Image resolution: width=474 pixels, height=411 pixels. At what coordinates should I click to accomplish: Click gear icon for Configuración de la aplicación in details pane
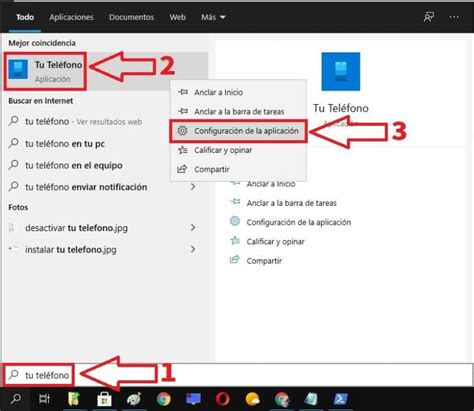pos(235,221)
